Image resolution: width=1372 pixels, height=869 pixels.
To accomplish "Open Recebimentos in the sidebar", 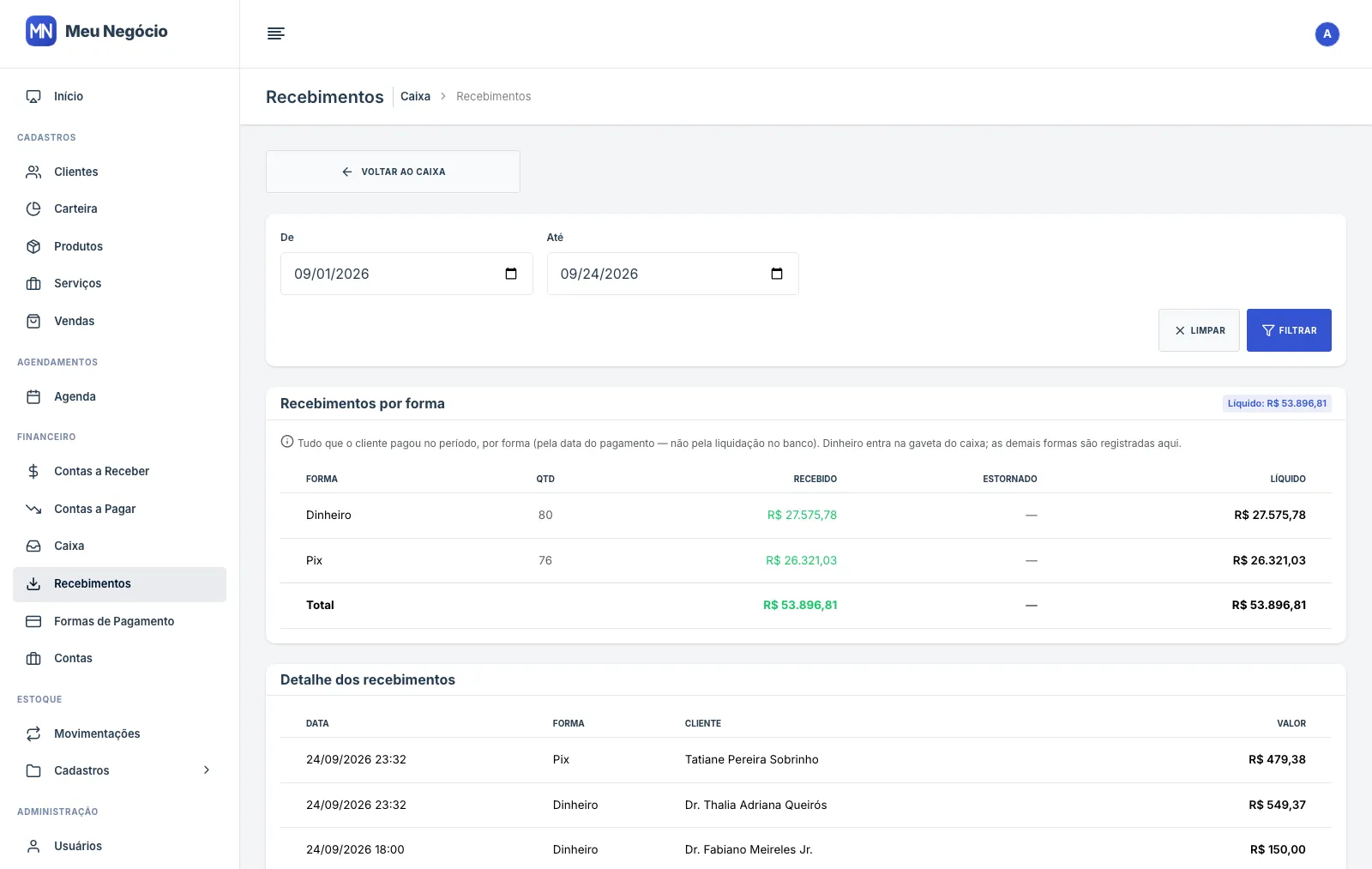I will [119, 584].
